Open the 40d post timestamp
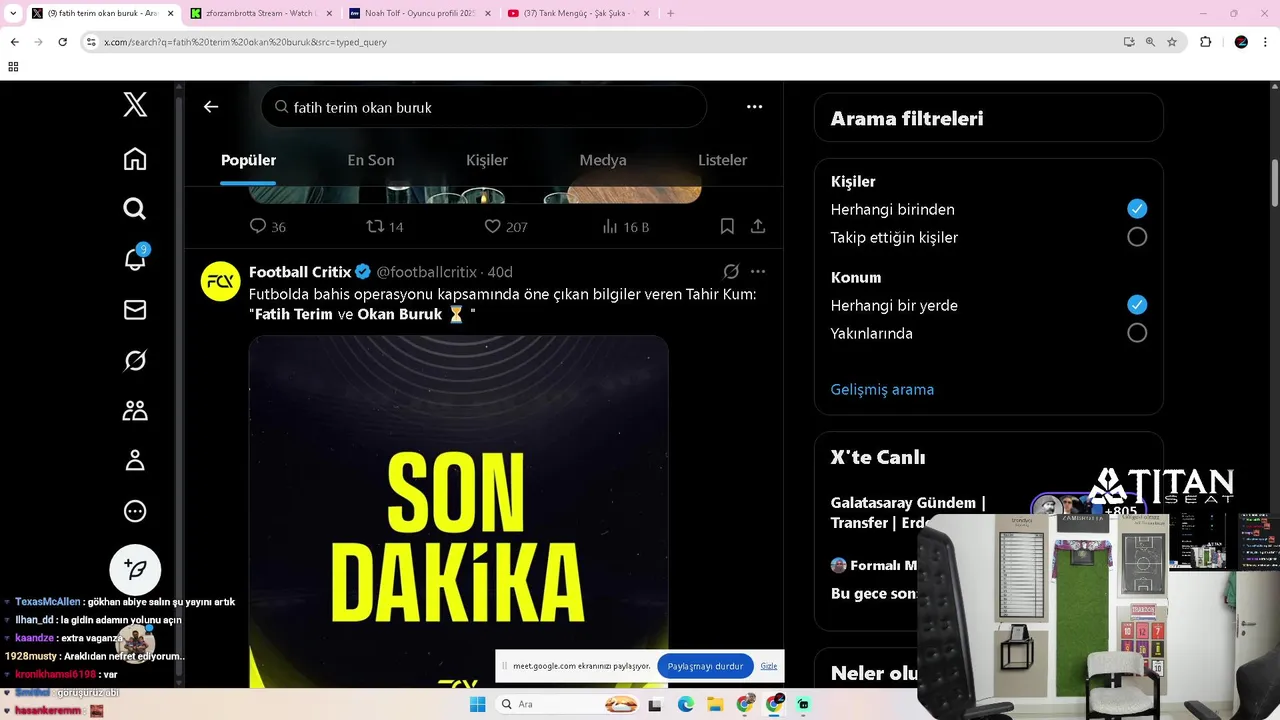Screen dimensions: 1280x720 pos(500,272)
